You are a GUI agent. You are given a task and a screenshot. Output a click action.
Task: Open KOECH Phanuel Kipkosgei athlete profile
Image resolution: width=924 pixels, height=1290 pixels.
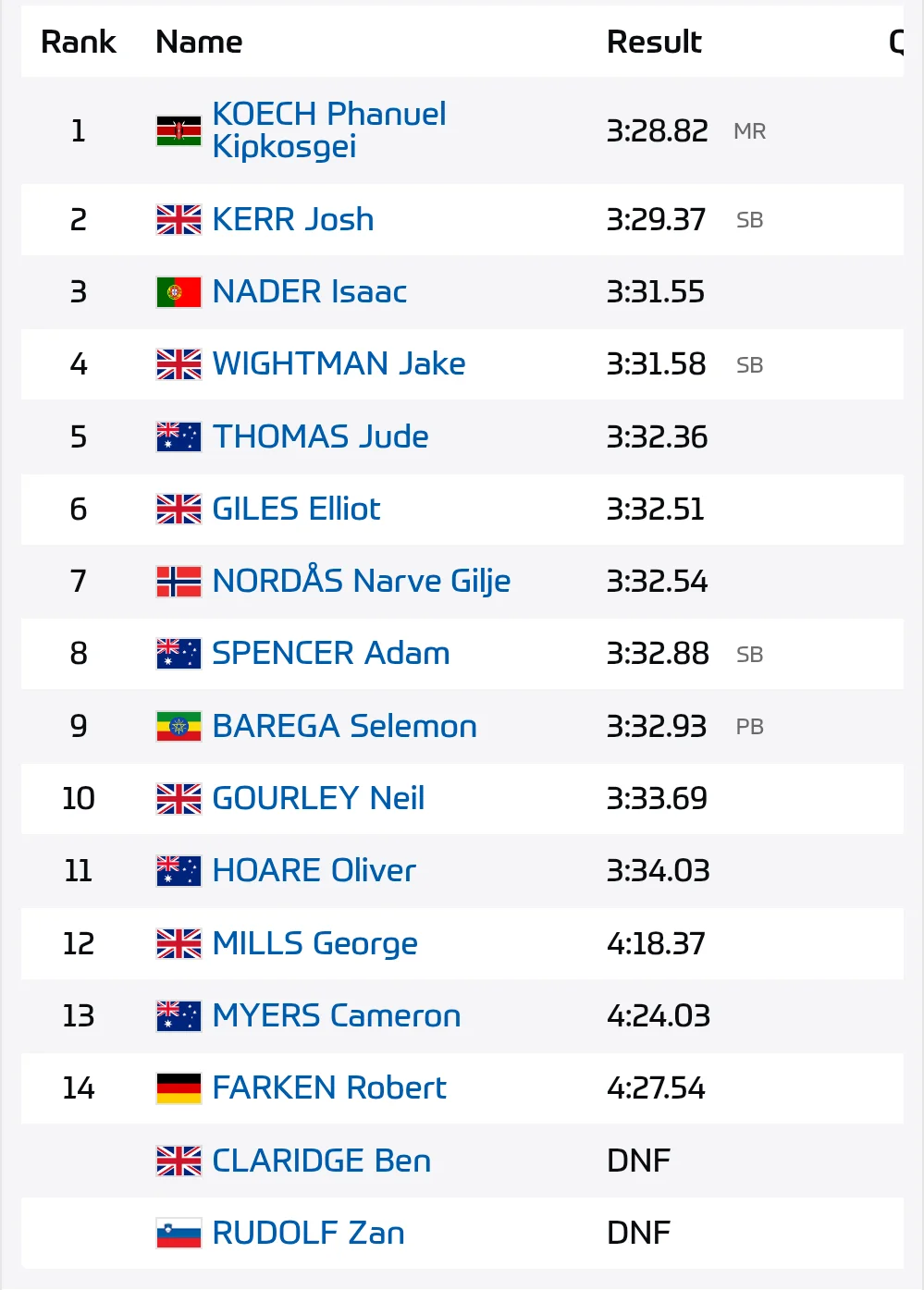pos(329,130)
